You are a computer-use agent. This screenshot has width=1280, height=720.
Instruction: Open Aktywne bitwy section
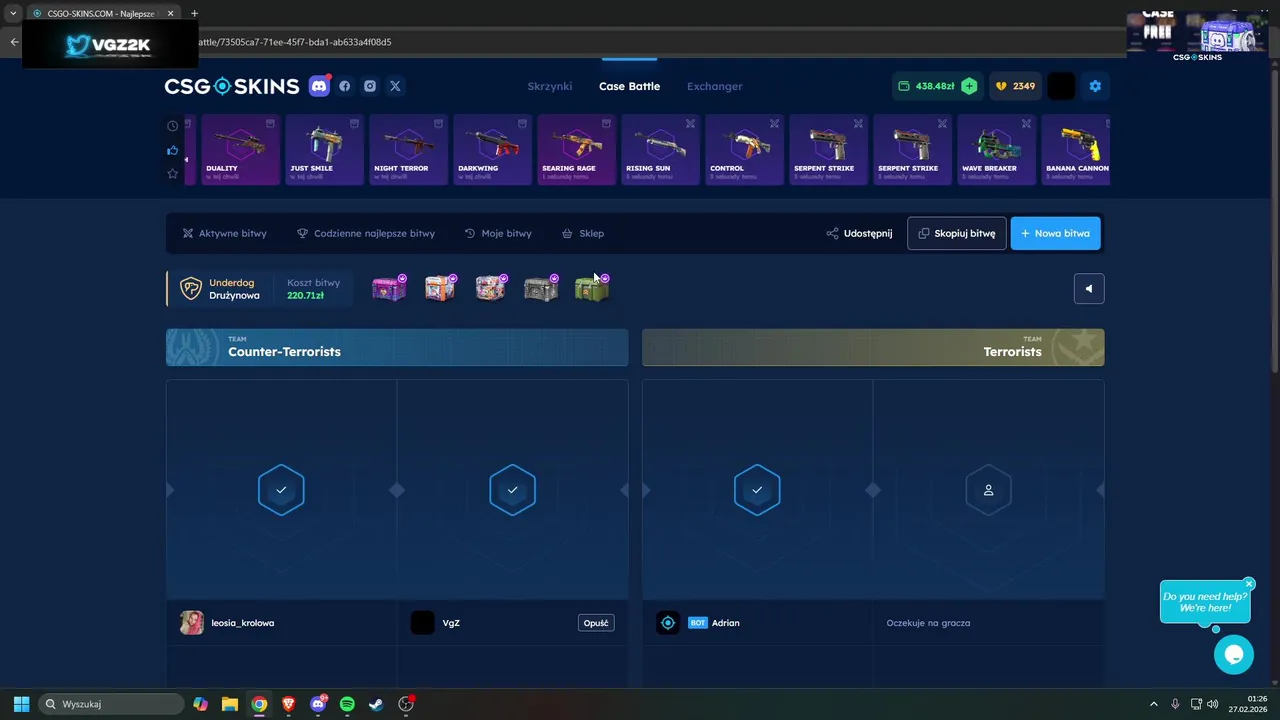pyautogui.click(x=225, y=233)
